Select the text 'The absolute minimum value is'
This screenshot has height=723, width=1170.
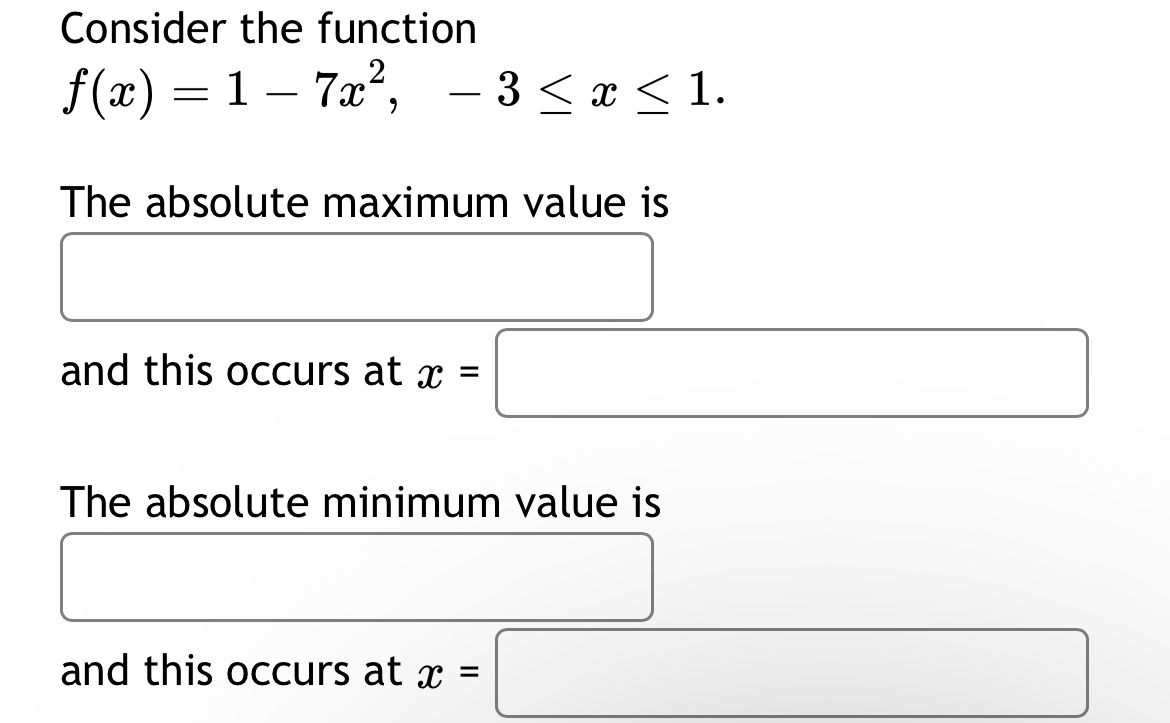point(360,504)
